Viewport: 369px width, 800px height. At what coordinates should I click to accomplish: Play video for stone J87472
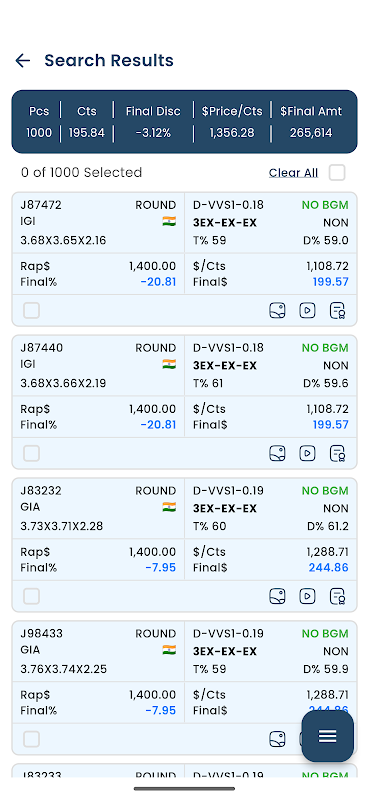[307, 310]
